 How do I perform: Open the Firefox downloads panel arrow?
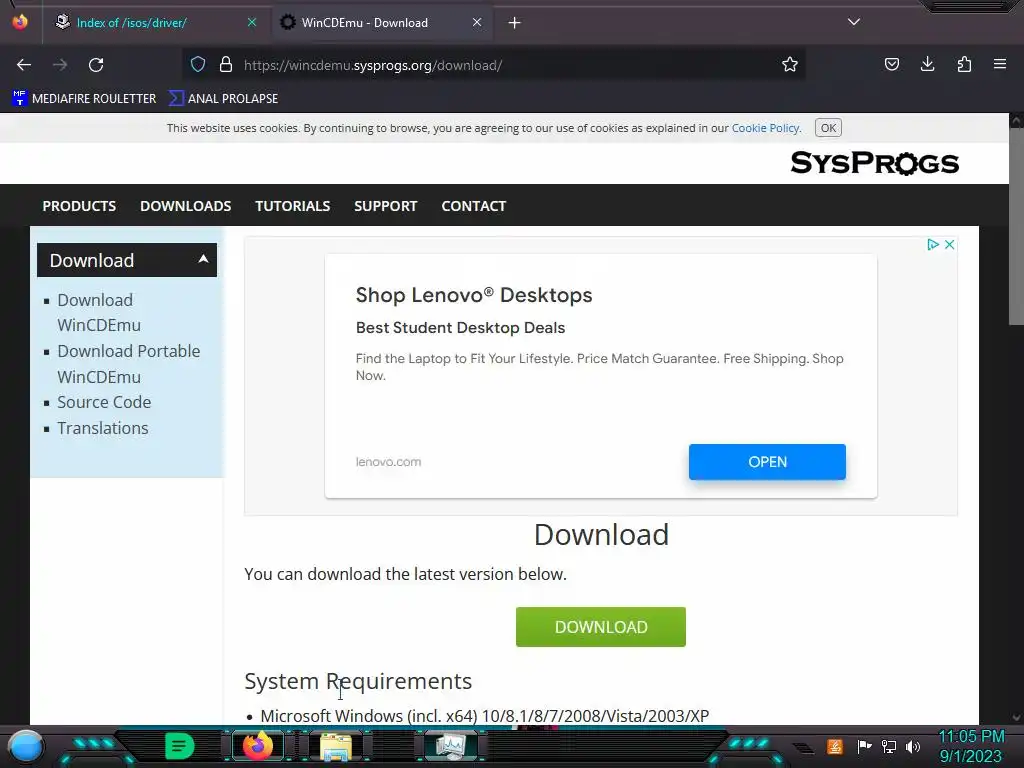(927, 65)
